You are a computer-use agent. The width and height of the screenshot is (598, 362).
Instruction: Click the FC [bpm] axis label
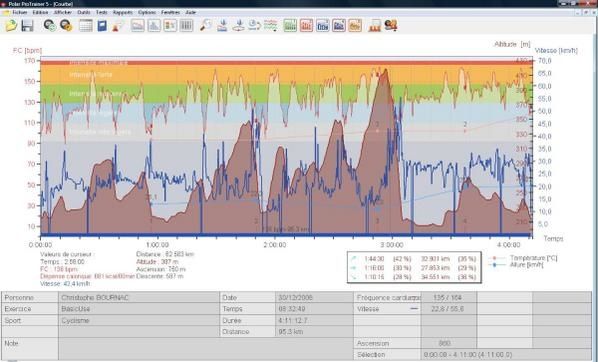pos(27,50)
